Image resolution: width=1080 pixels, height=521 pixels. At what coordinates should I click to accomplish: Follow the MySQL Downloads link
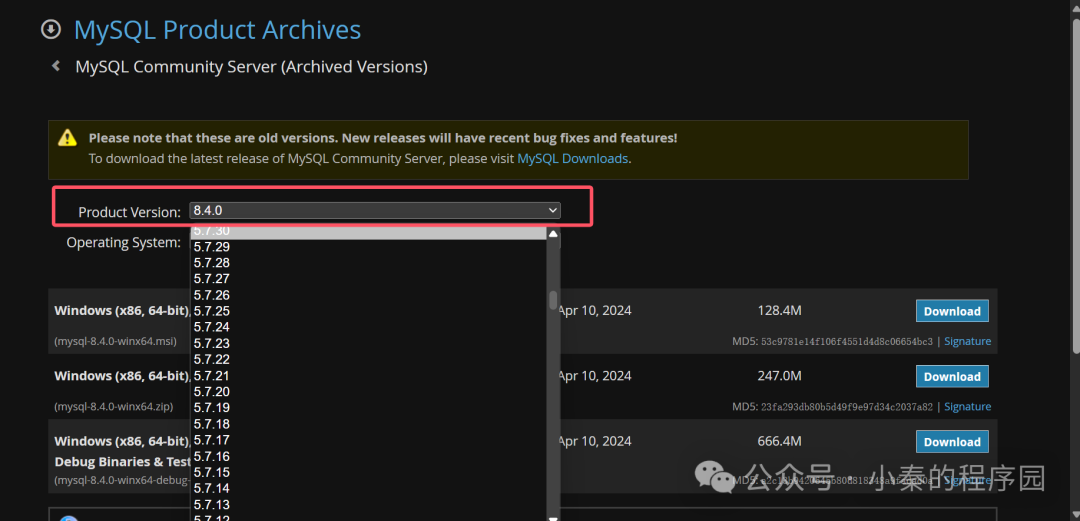pos(572,159)
